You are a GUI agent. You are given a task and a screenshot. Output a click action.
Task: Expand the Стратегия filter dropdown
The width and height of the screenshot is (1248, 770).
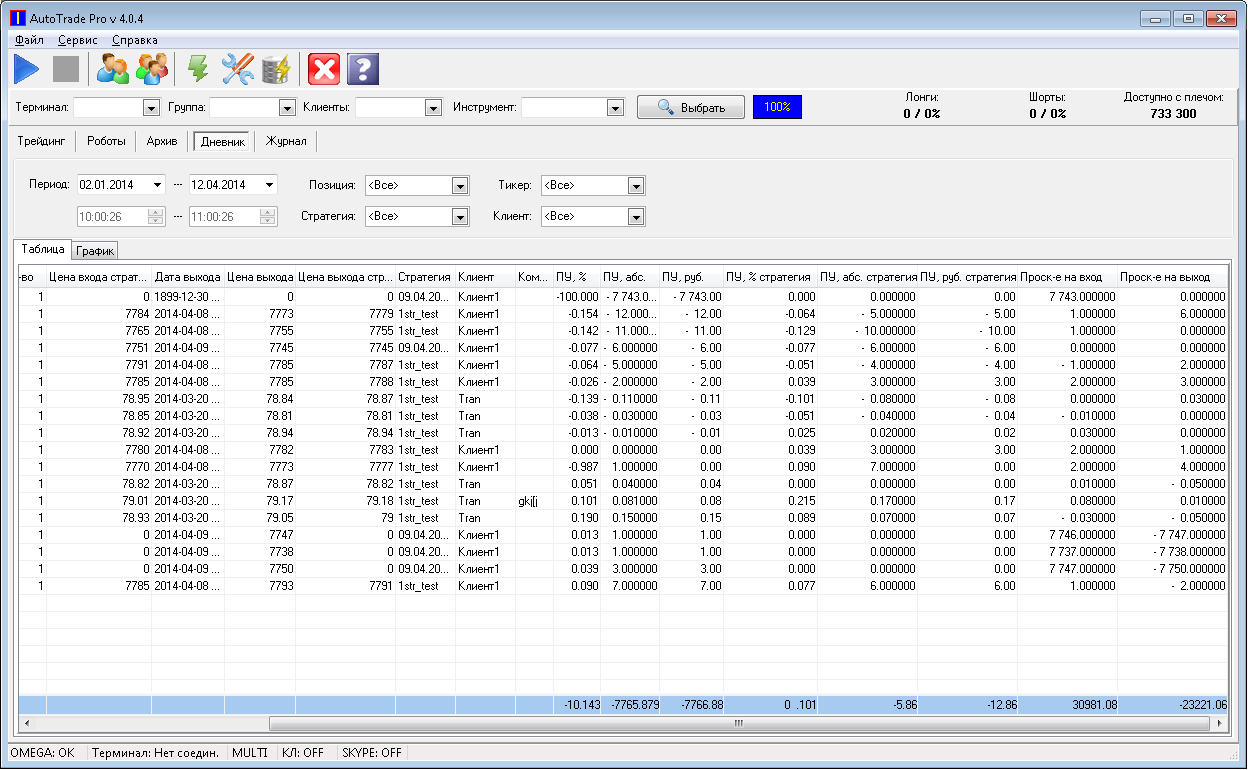click(460, 216)
